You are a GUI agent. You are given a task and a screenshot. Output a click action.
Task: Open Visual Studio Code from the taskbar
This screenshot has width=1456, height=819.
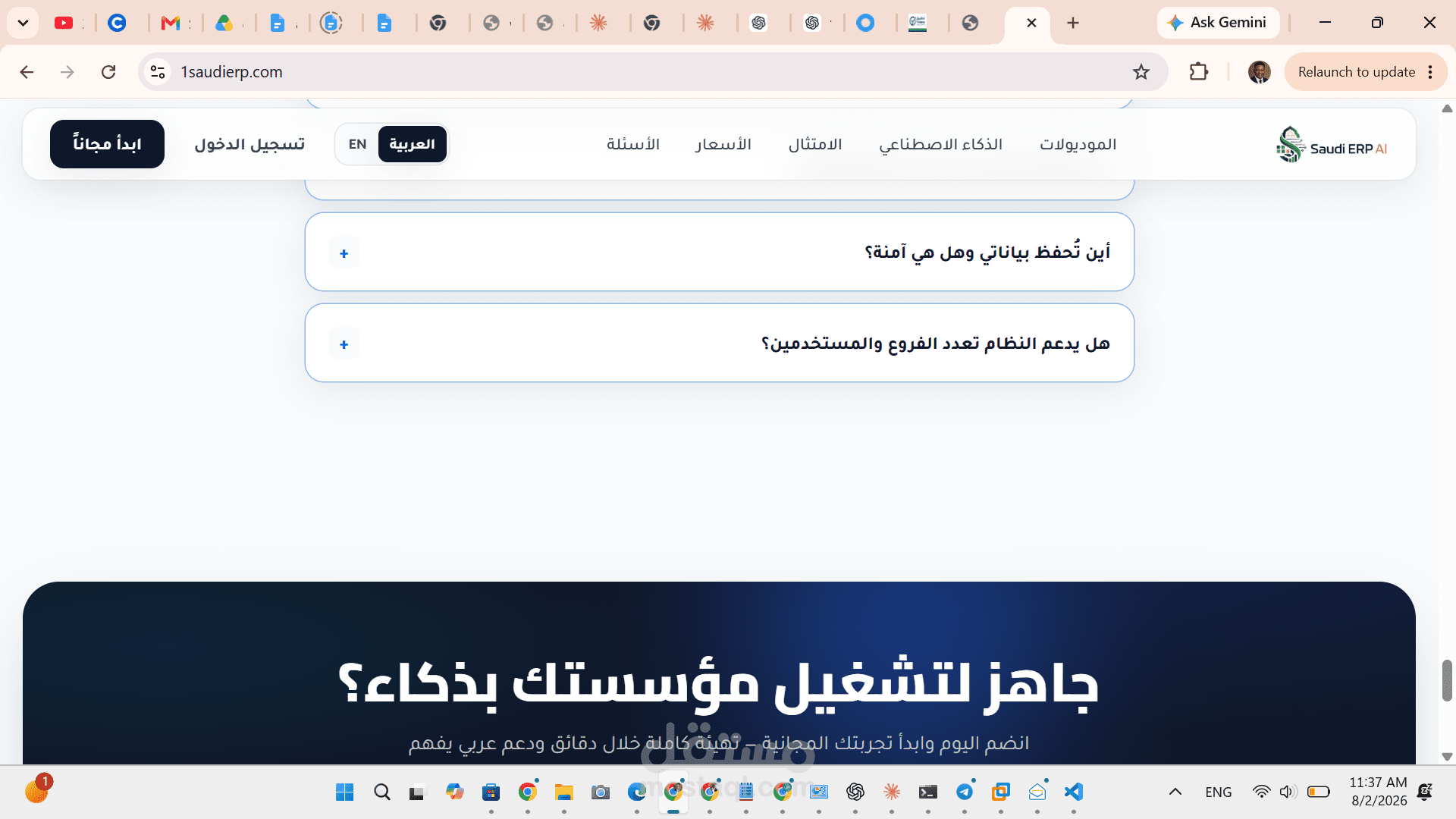point(1073,792)
